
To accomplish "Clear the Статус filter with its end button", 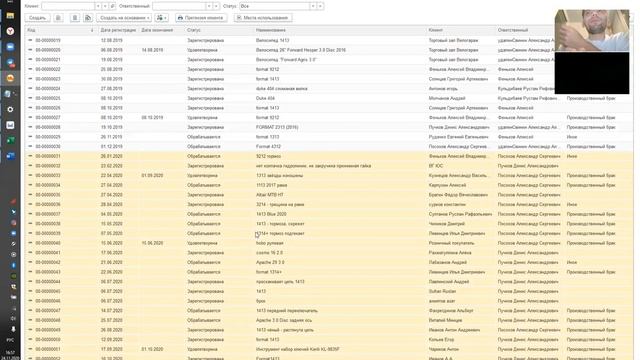I will [320, 6].
